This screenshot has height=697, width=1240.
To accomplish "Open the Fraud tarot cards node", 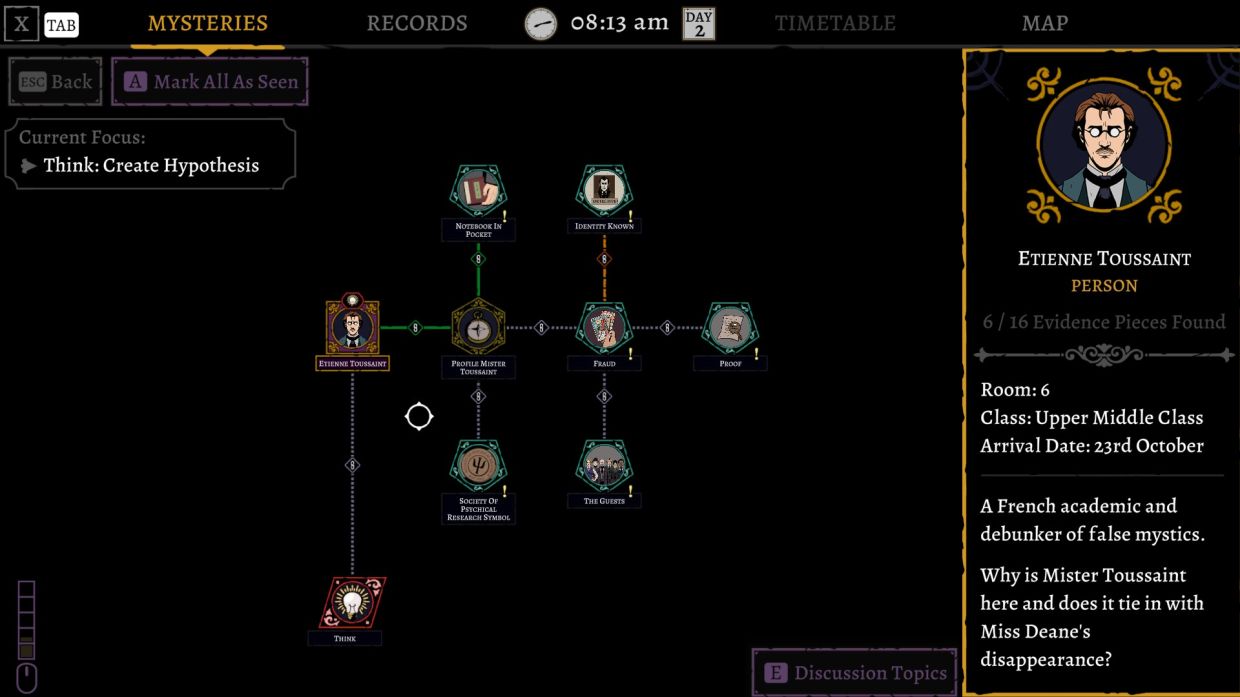I will (x=604, y=327).
